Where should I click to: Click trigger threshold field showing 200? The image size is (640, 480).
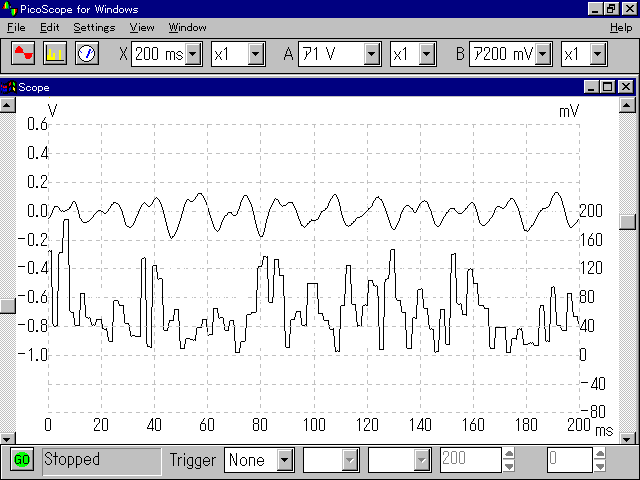(x=471, y=460)
